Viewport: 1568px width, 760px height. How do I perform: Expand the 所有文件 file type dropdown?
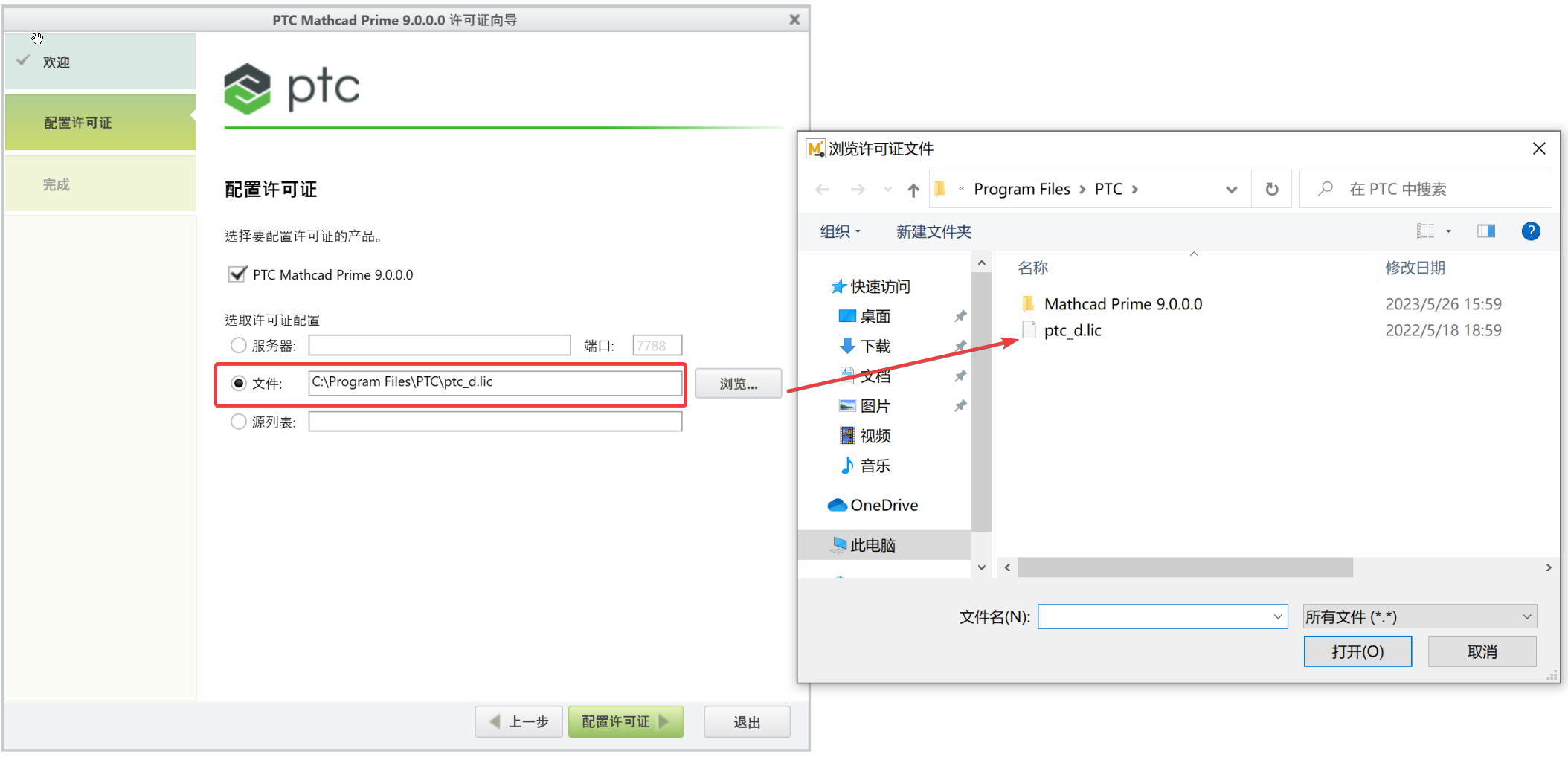[x=1419, y=616]
